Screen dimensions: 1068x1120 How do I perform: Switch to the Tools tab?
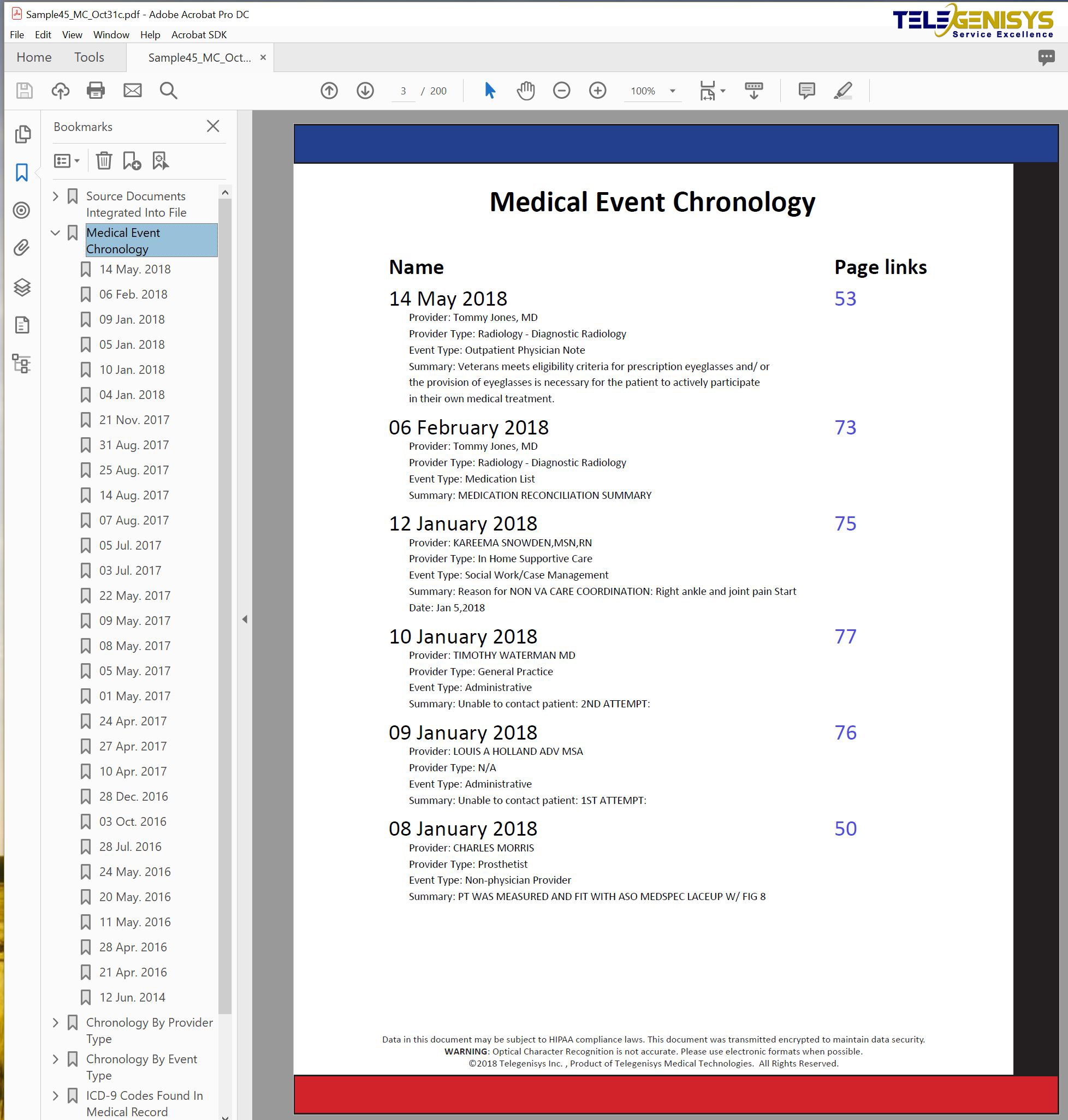90,57
